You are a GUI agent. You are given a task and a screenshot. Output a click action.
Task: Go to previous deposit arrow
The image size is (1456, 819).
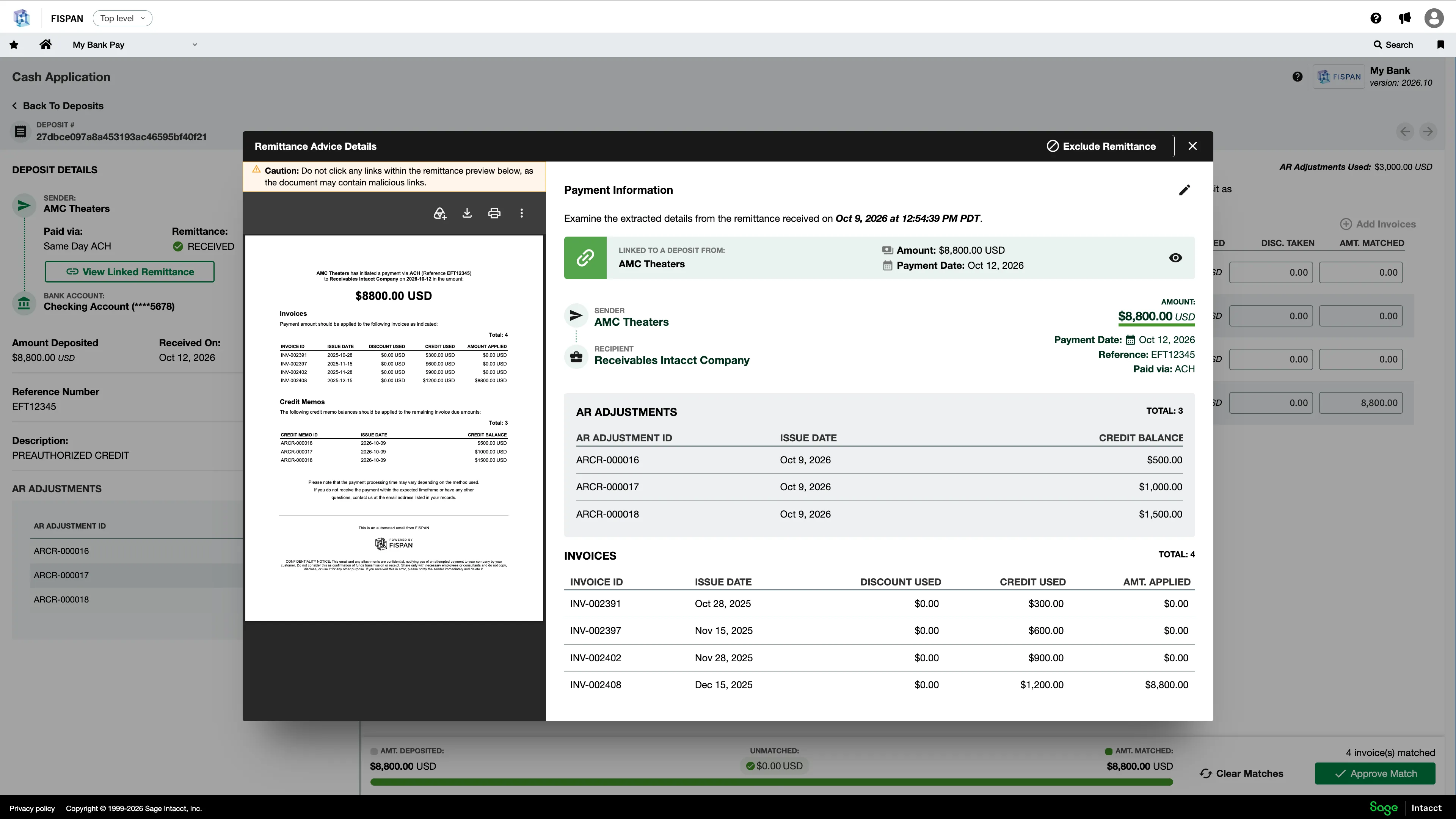[x=1405, y=132]
